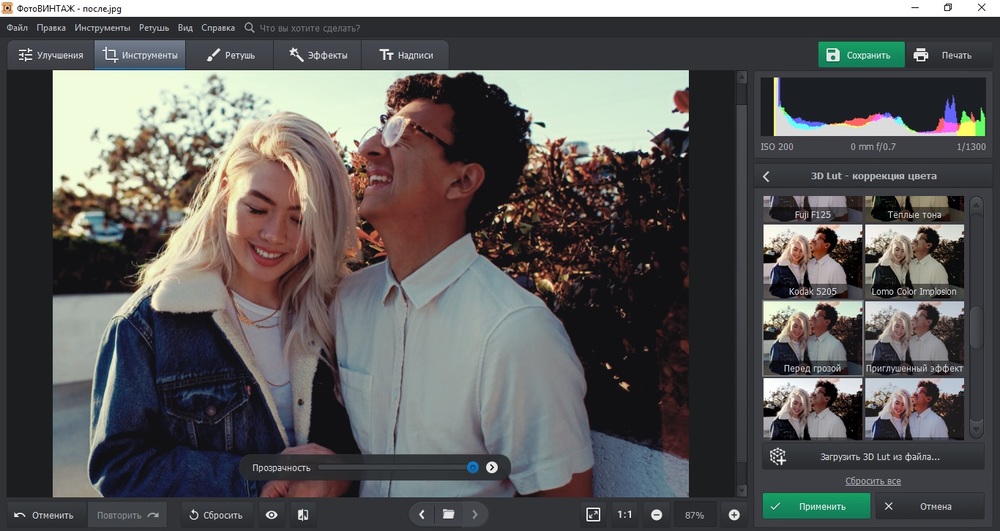Go to next photo arrow
This screenshot has height=531, width=1000.
click(x=474, y=514)
